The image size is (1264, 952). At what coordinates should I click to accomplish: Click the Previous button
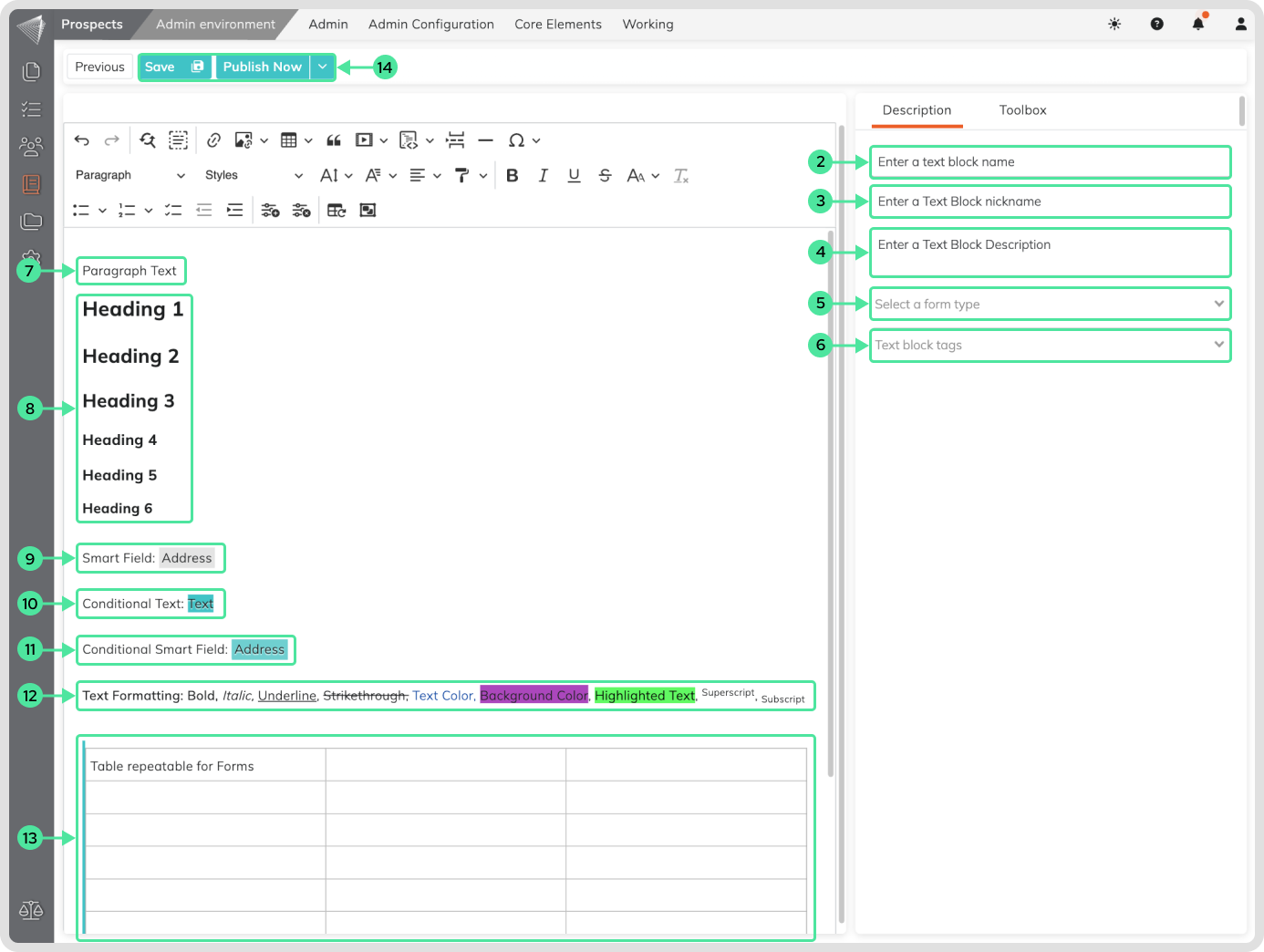(99, 67)
